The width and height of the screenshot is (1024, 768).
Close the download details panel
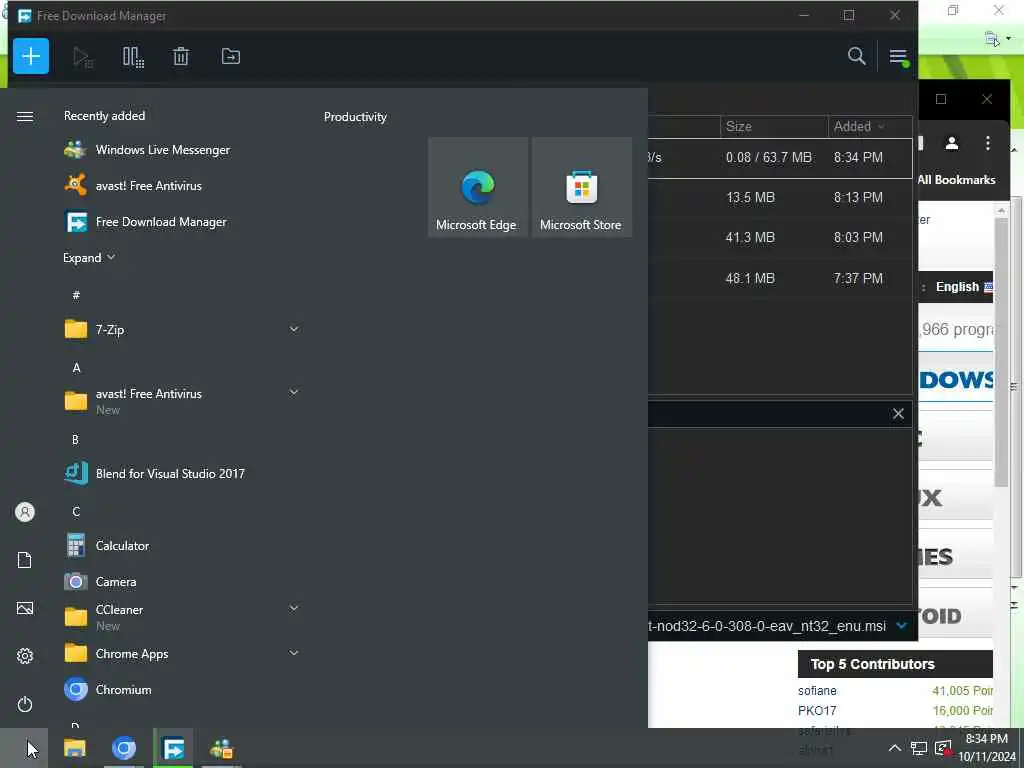tap(898, 414)
